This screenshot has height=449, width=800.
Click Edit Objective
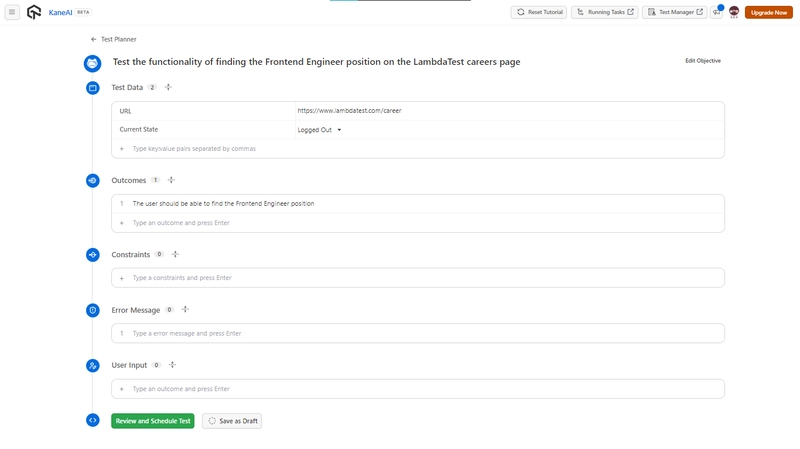coord(703,61)
